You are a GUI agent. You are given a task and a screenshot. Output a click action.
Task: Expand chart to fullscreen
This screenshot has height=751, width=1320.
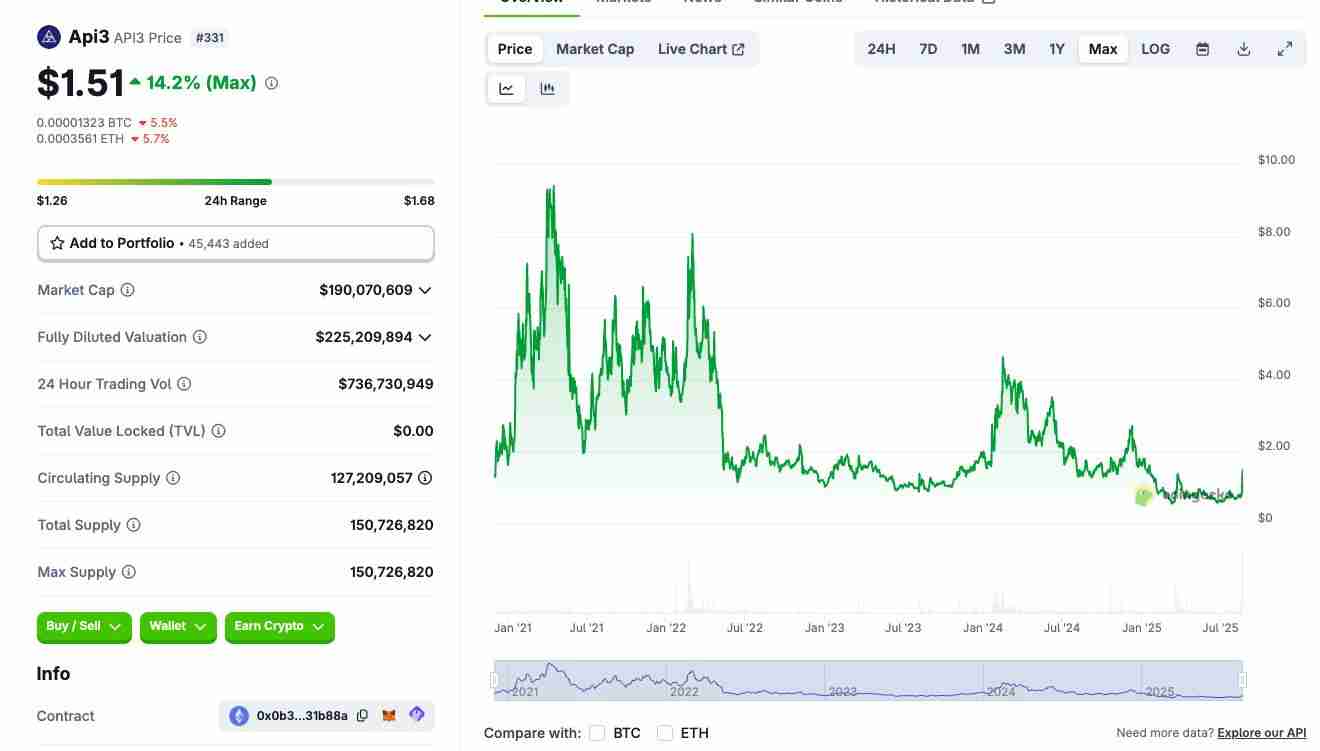tap(1285, 49)
